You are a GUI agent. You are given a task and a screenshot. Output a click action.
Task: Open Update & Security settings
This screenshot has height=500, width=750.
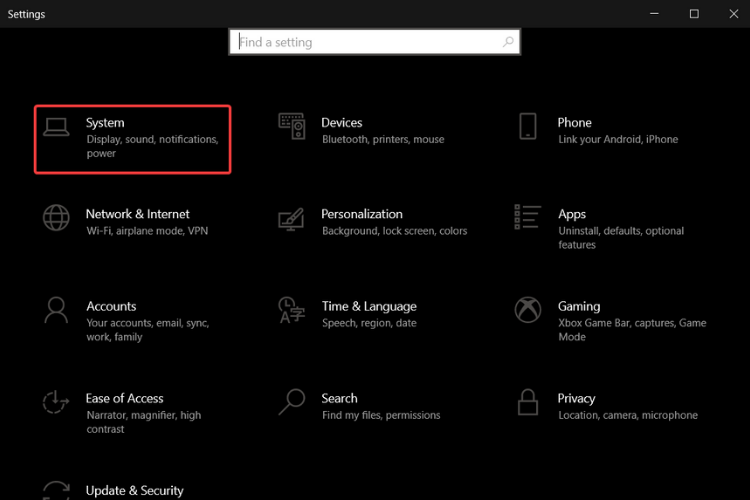134,490
